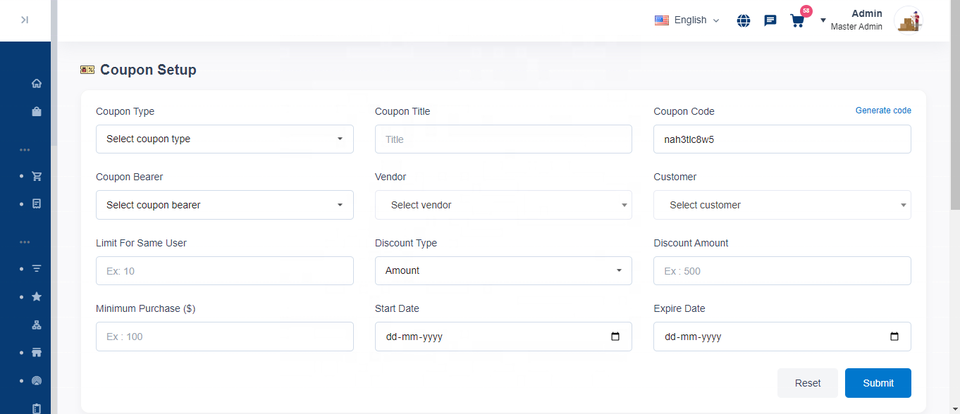The image size is (960, 414).
Task: Open the Coupon Type dropdown
Action: 224,139
